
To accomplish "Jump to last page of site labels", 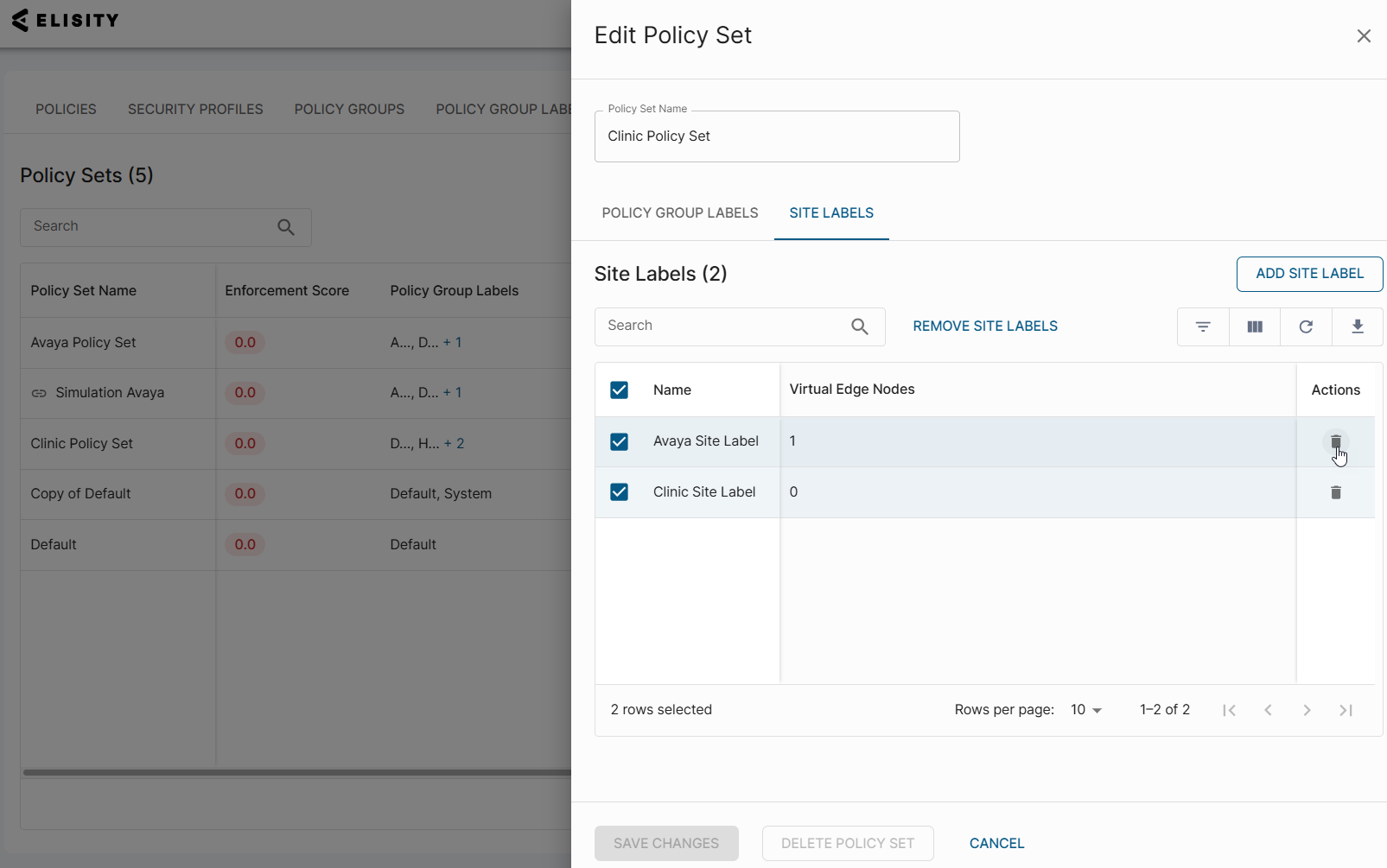I will click(1345, 710).
